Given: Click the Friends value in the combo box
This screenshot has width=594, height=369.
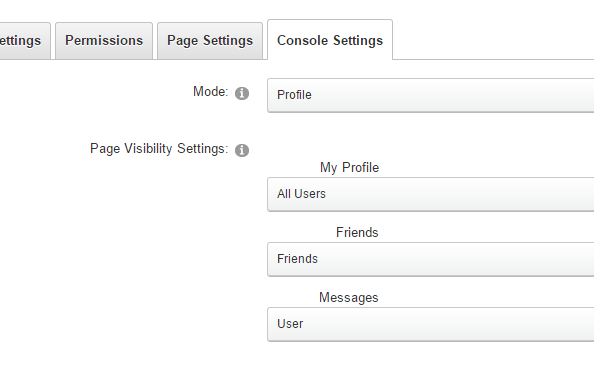Looking at the screenshot, I should (297, 259).
